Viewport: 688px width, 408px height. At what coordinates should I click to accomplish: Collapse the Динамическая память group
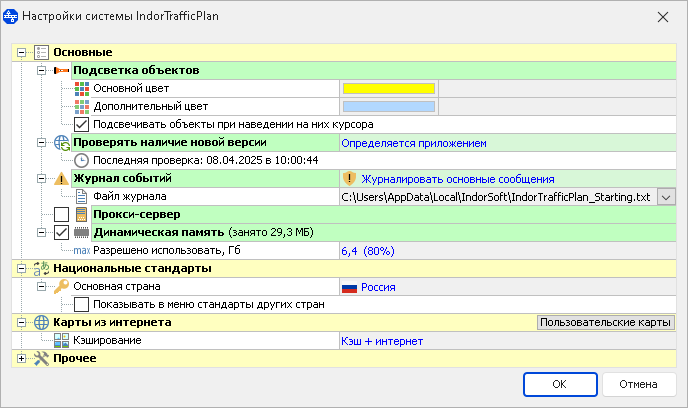(41, 233)
